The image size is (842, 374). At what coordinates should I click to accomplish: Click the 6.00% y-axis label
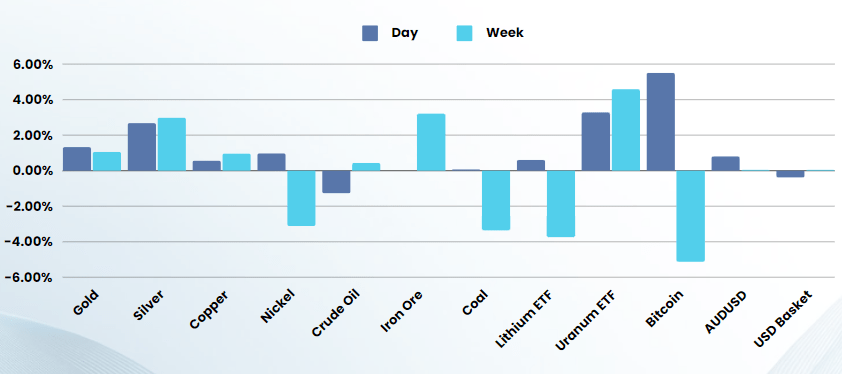[x=32, y=64]
